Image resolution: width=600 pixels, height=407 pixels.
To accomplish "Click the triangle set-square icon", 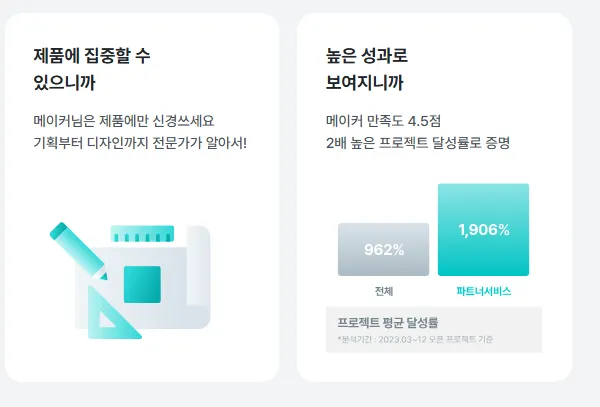I will click(x=114, y=313).
